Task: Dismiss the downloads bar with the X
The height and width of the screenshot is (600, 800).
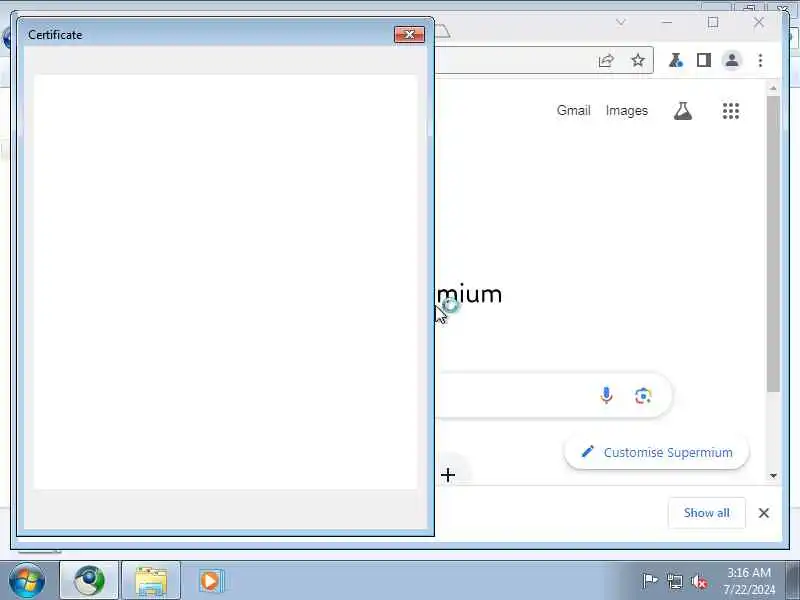Action: point(764,513)
